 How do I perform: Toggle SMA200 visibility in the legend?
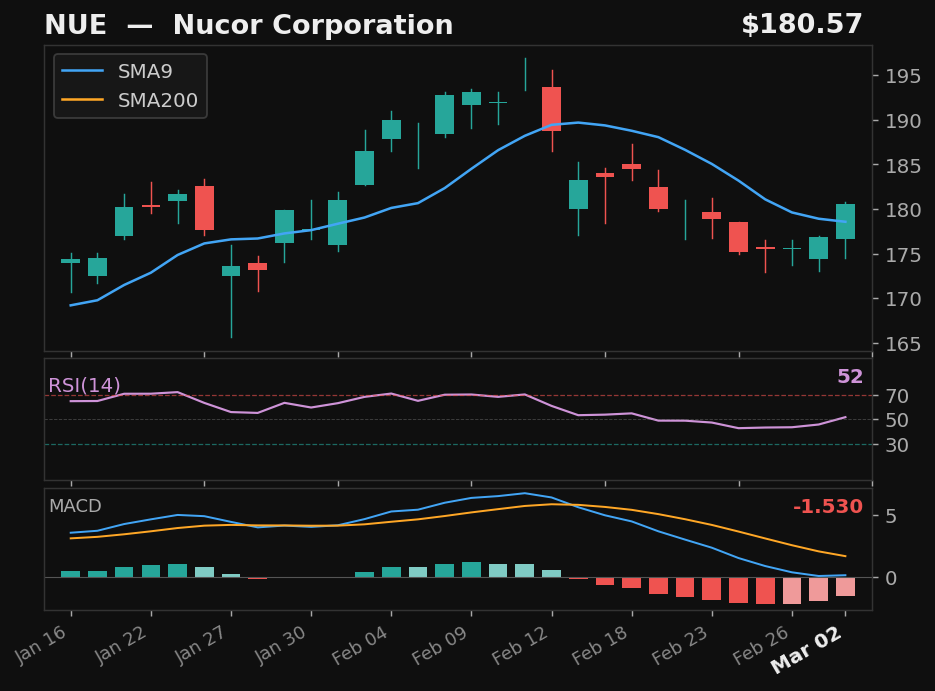click(157, 100)
